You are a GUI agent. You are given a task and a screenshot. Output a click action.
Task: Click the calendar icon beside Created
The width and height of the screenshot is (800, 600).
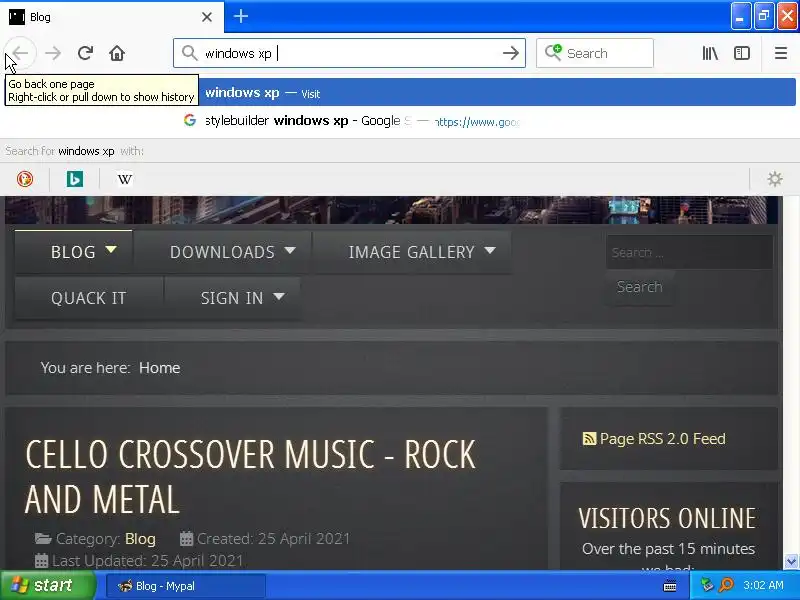[x=187, y=539]
